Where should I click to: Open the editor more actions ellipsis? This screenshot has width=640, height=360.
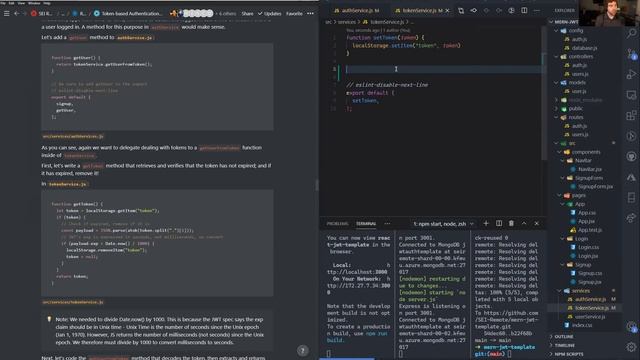point(537,11)
